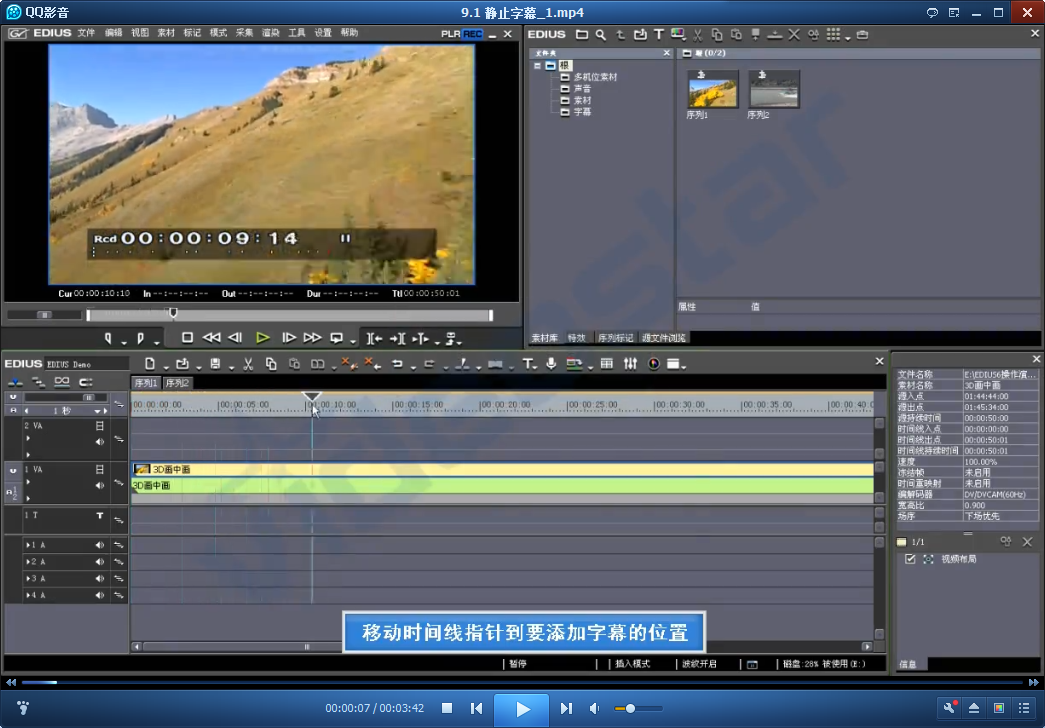1045x728 pixels.
Task: Click the open project icon on timeline toolbar
Action: 182,363
